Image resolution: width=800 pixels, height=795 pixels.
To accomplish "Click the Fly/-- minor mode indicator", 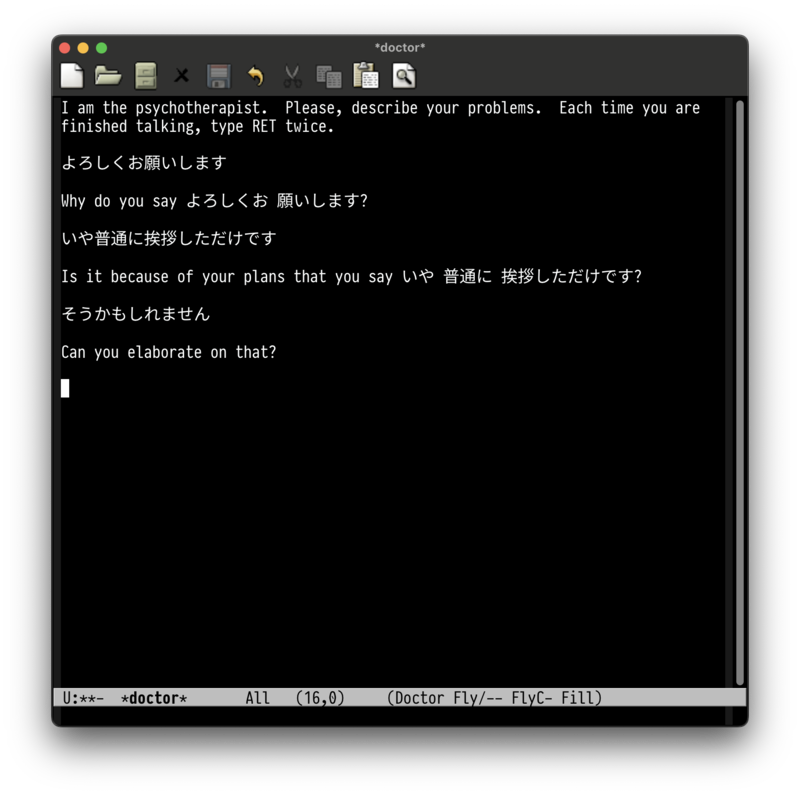I will pyautogui.click(x=478, y=698).
